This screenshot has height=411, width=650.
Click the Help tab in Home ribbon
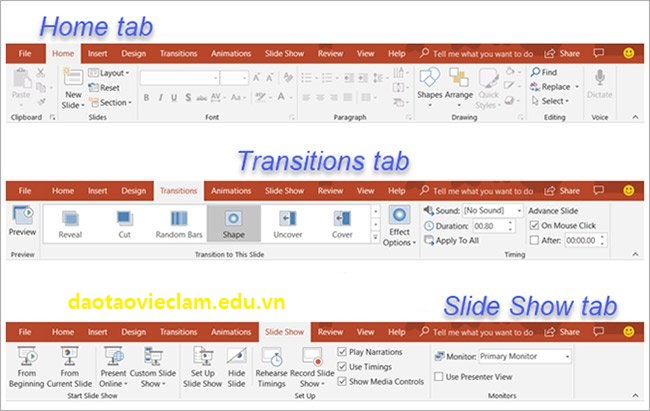tap(397, 54)
